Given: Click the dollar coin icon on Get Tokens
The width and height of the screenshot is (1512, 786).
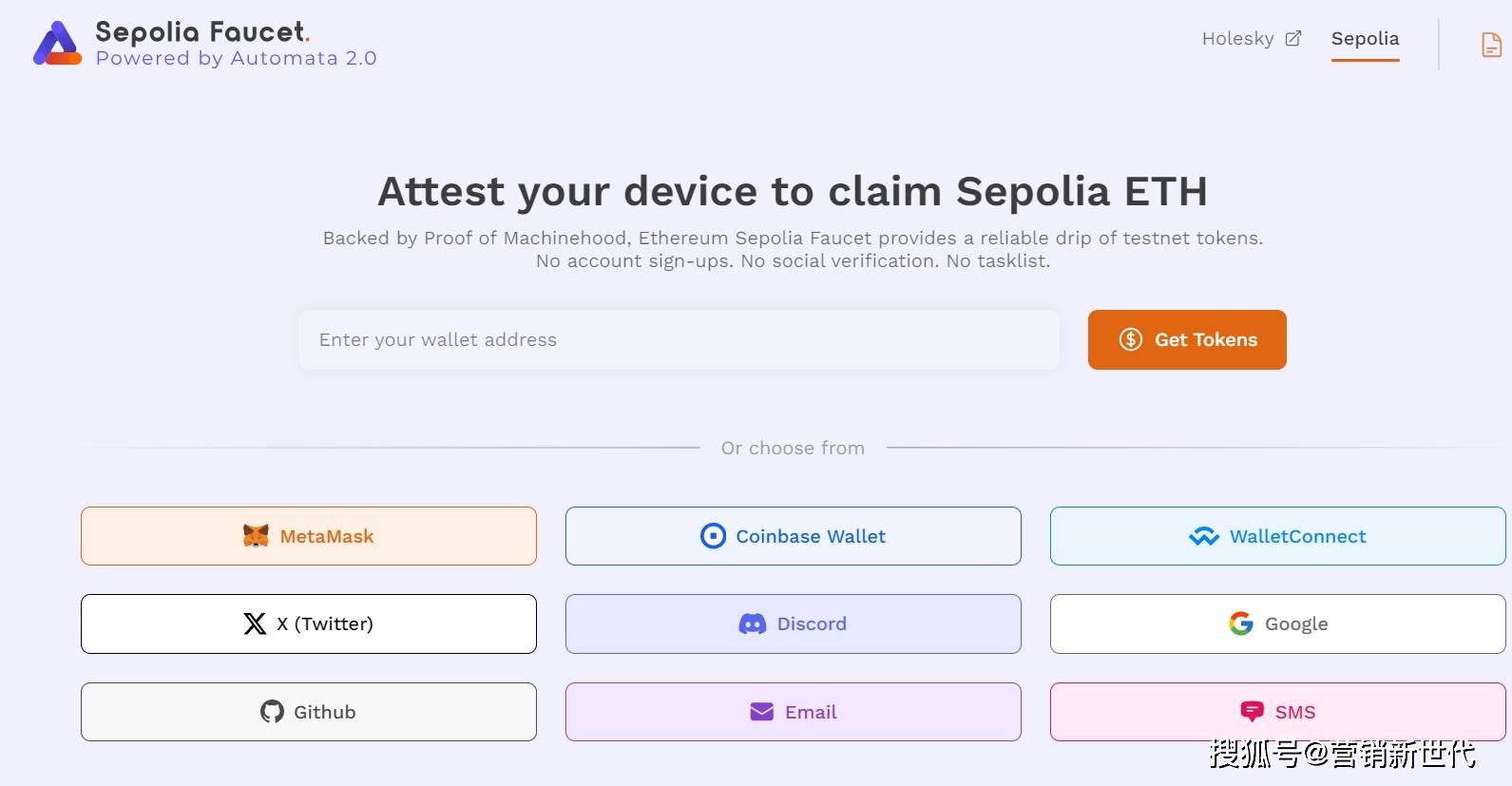Looking at the screenshot, I should [1130, 339].
